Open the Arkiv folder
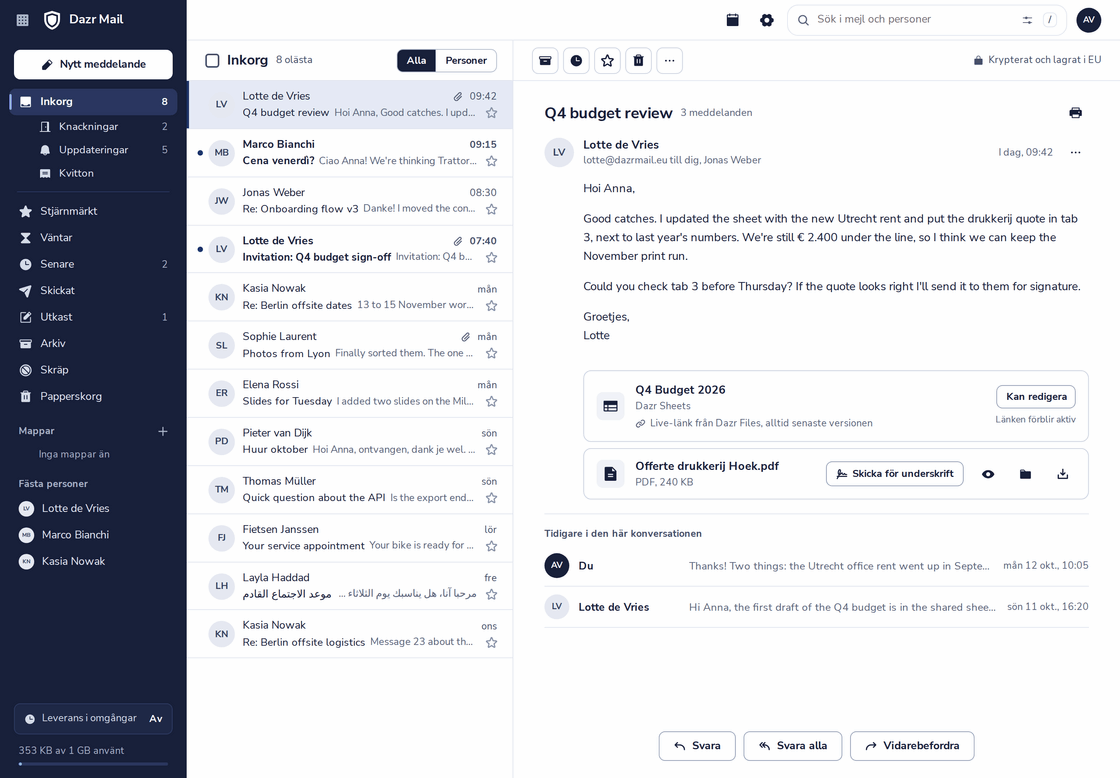Screen dimensions: 1120x778 93,343
